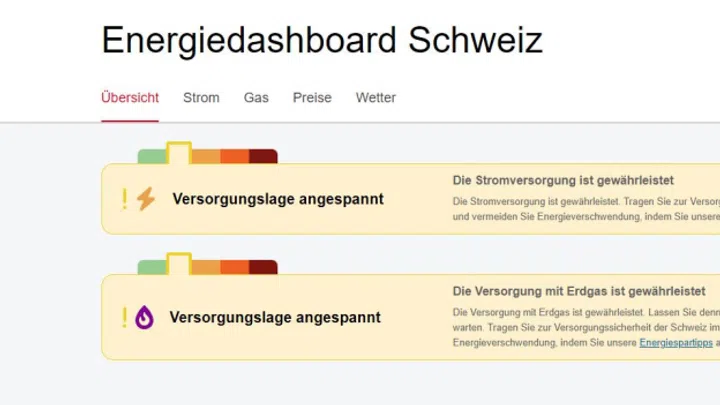Click the 'Die Versorgung mit Erdgas ist gewährleistet' heading

point(579,291)
